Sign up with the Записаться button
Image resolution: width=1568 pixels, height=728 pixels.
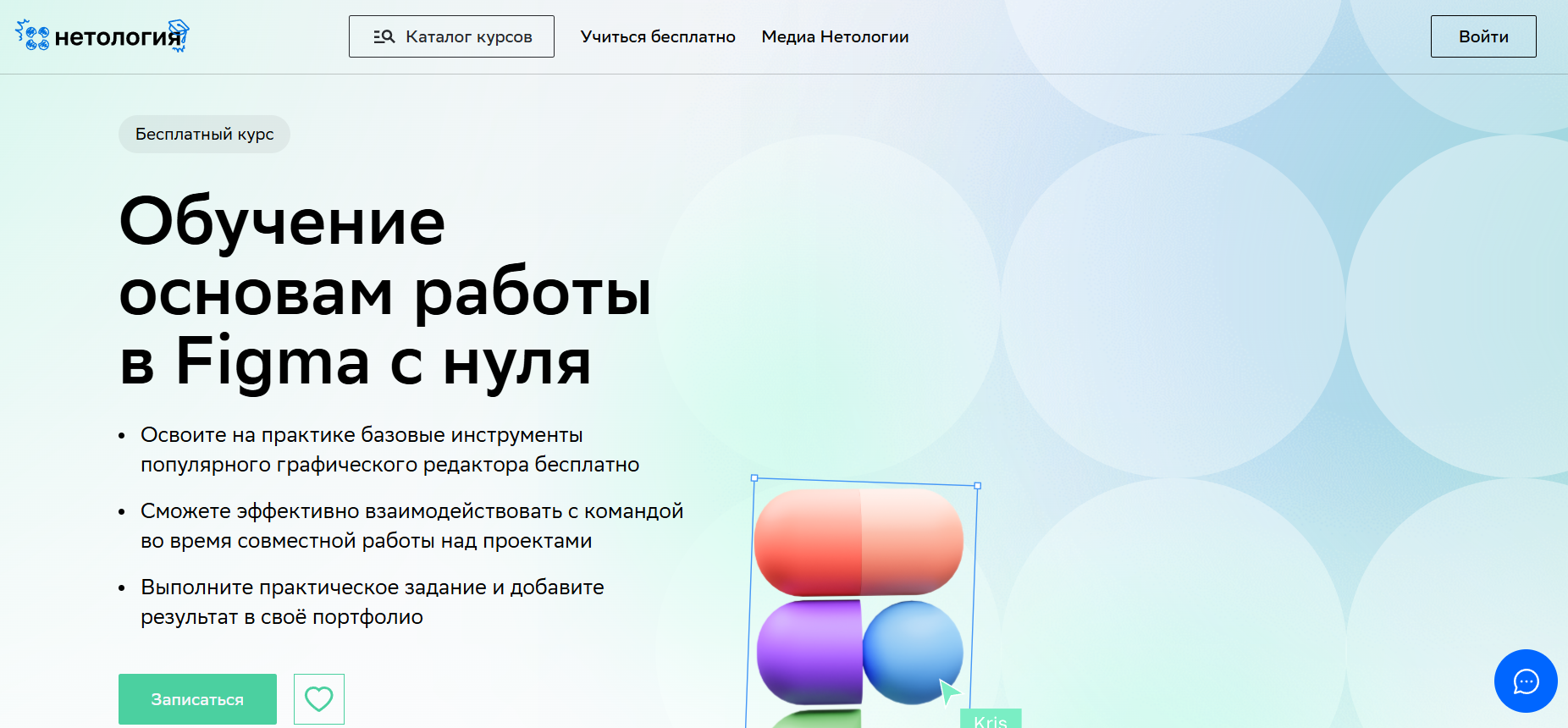[x=197, y=699]
